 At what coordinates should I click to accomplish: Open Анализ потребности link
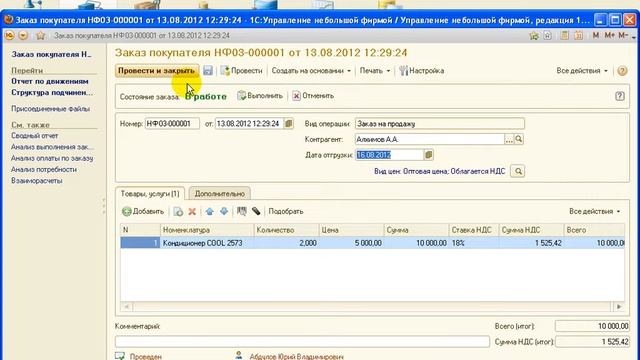(44, 169)
